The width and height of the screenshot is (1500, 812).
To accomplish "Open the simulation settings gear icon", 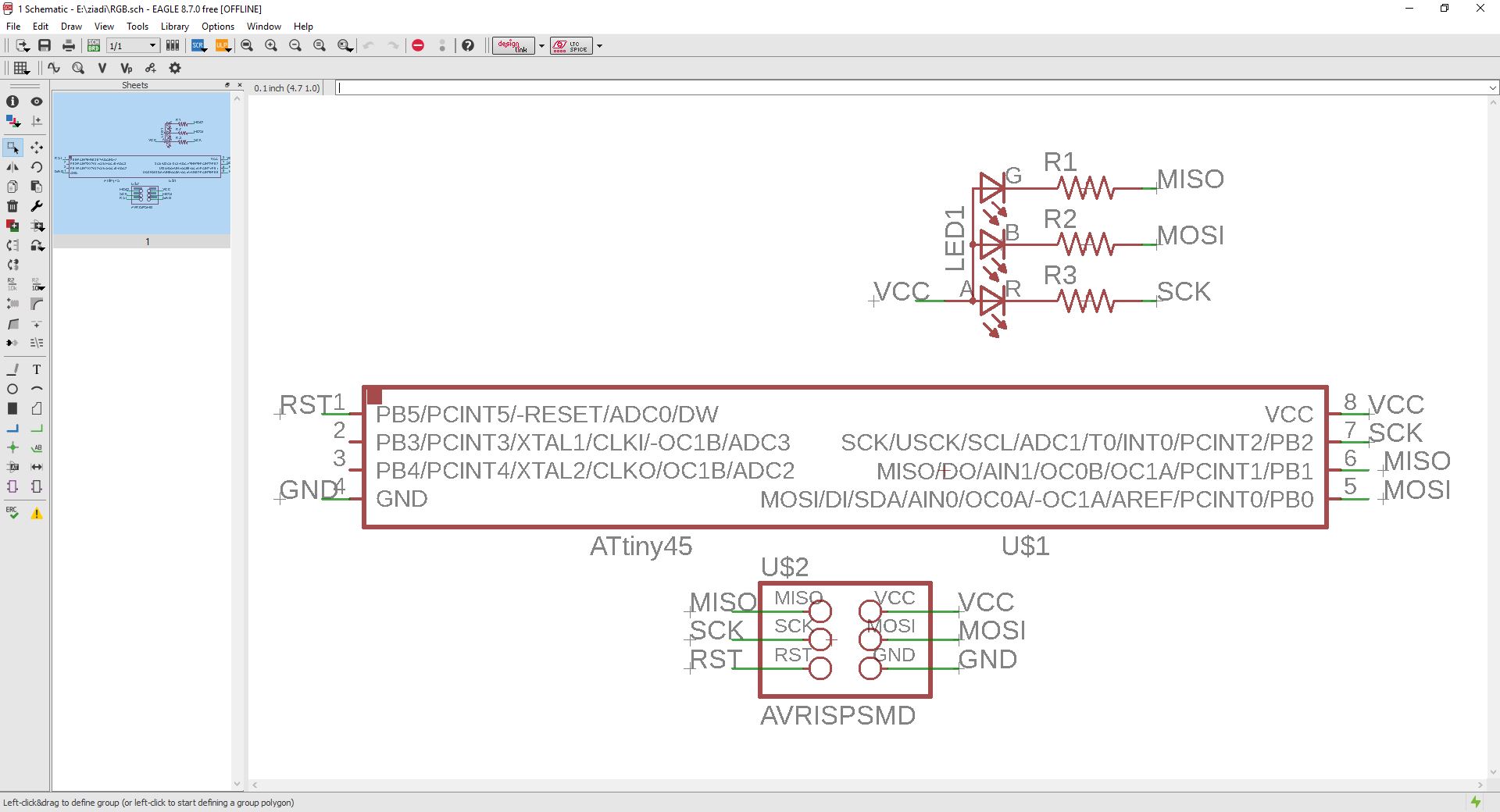I will [175, 68].
